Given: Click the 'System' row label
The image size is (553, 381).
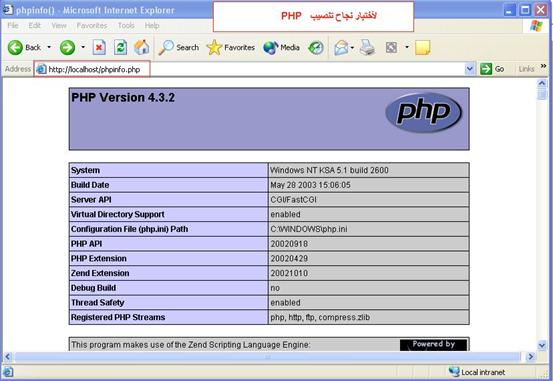Looking at the screenshot, I should click(x=85, y=170).
